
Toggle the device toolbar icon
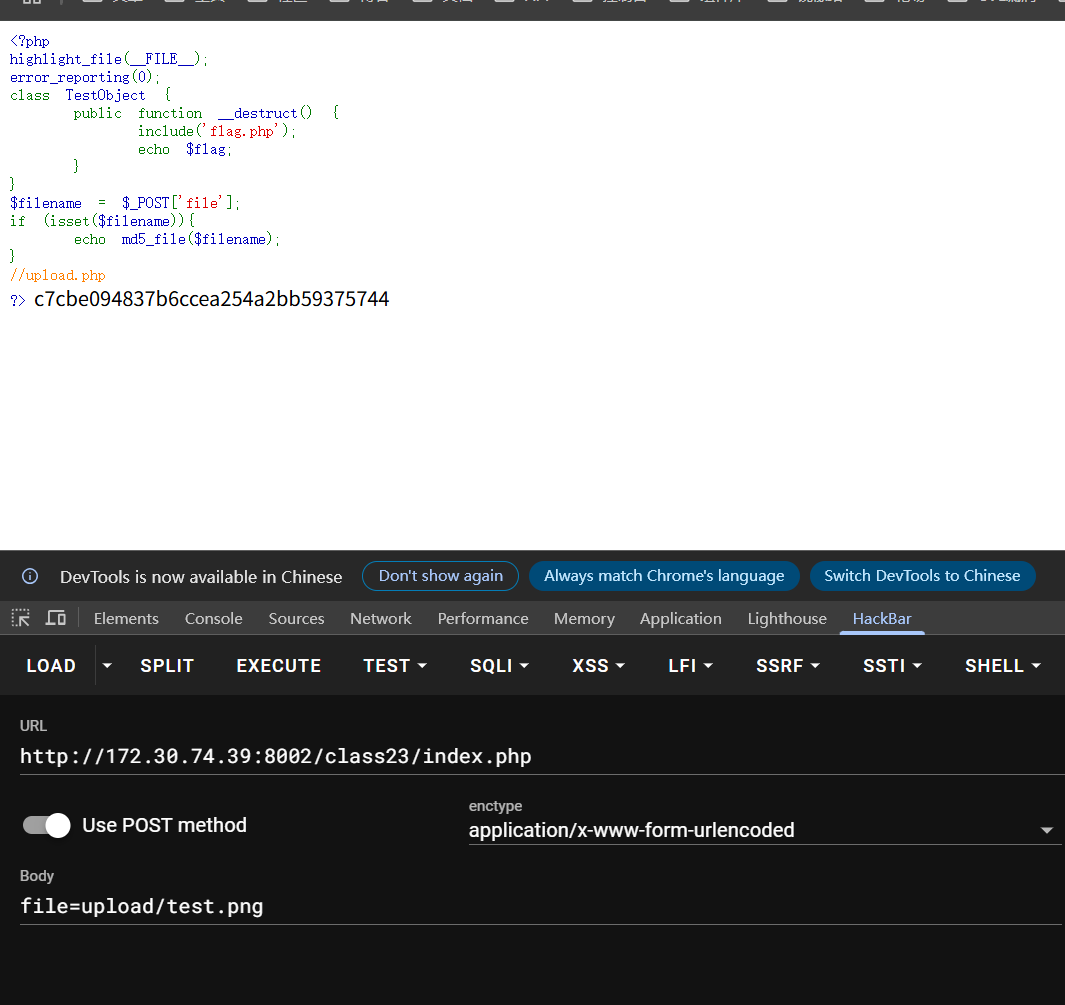pyautogui.click(x=56, y=618)
